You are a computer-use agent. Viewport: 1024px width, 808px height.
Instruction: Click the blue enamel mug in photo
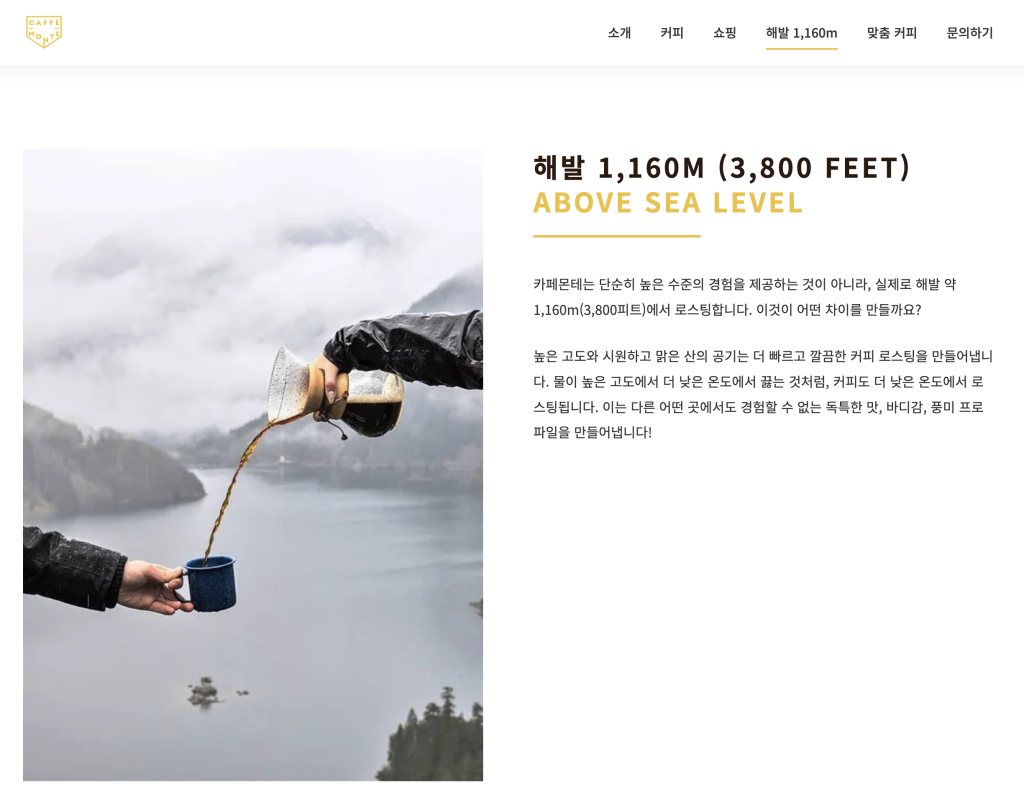click(x=208, y=583)
